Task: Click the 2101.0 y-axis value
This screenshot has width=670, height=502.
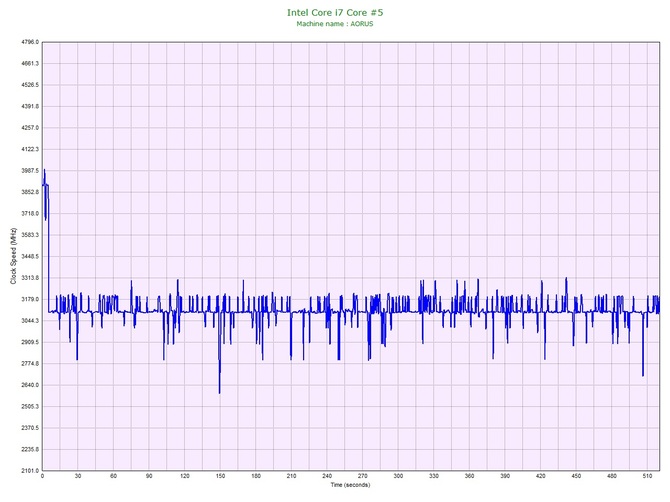Action: coord(30,471)
